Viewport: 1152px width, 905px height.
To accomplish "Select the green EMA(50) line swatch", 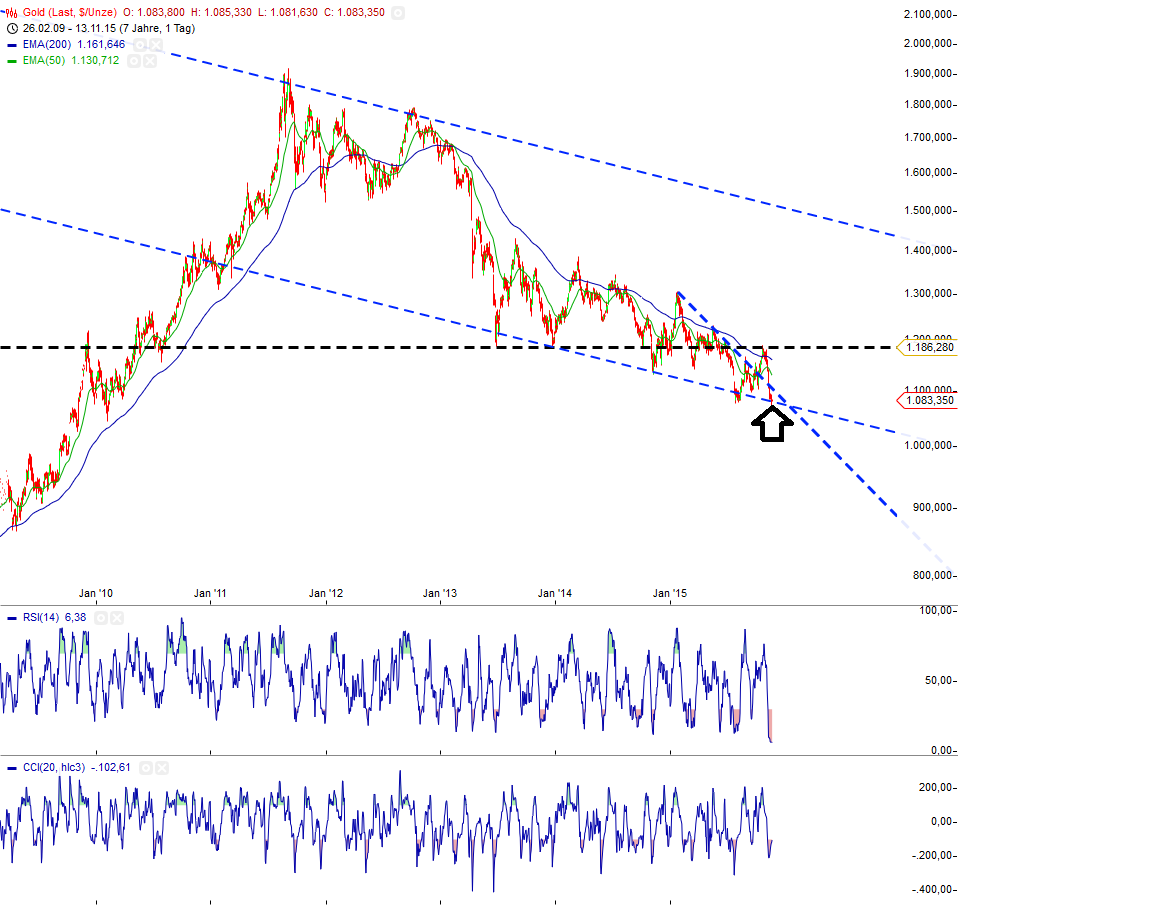I will coord(10,60).
